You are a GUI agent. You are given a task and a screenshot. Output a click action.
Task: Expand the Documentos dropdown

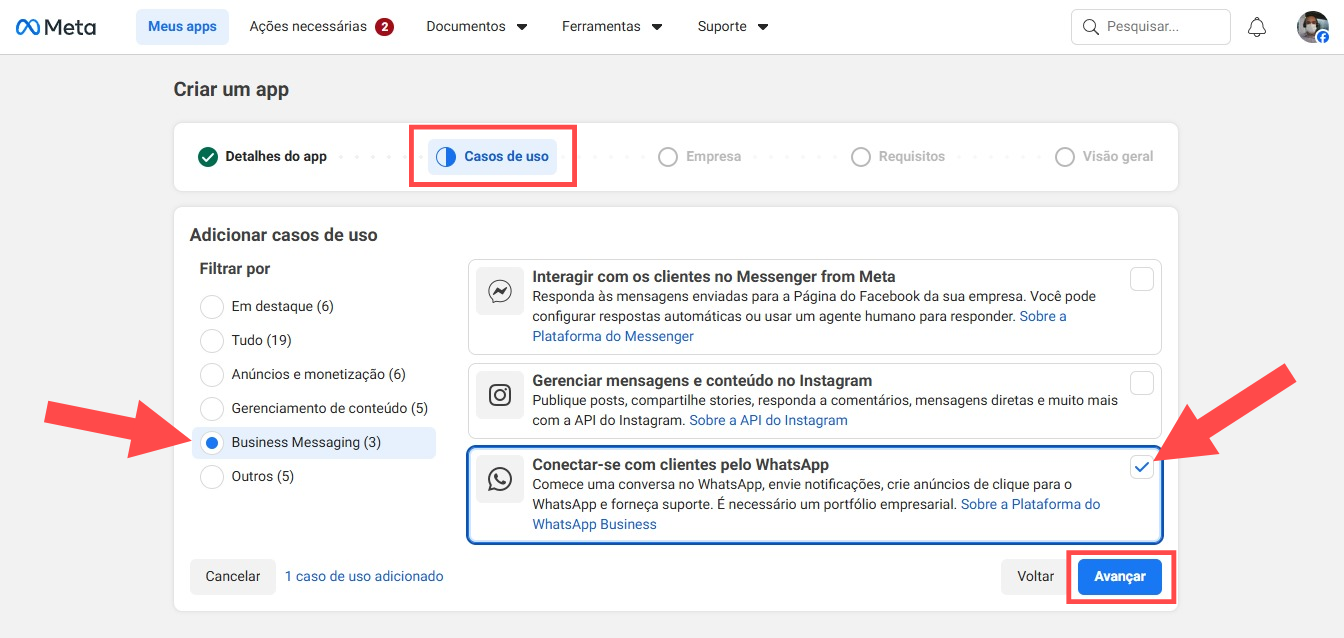[x=477, y=27]
